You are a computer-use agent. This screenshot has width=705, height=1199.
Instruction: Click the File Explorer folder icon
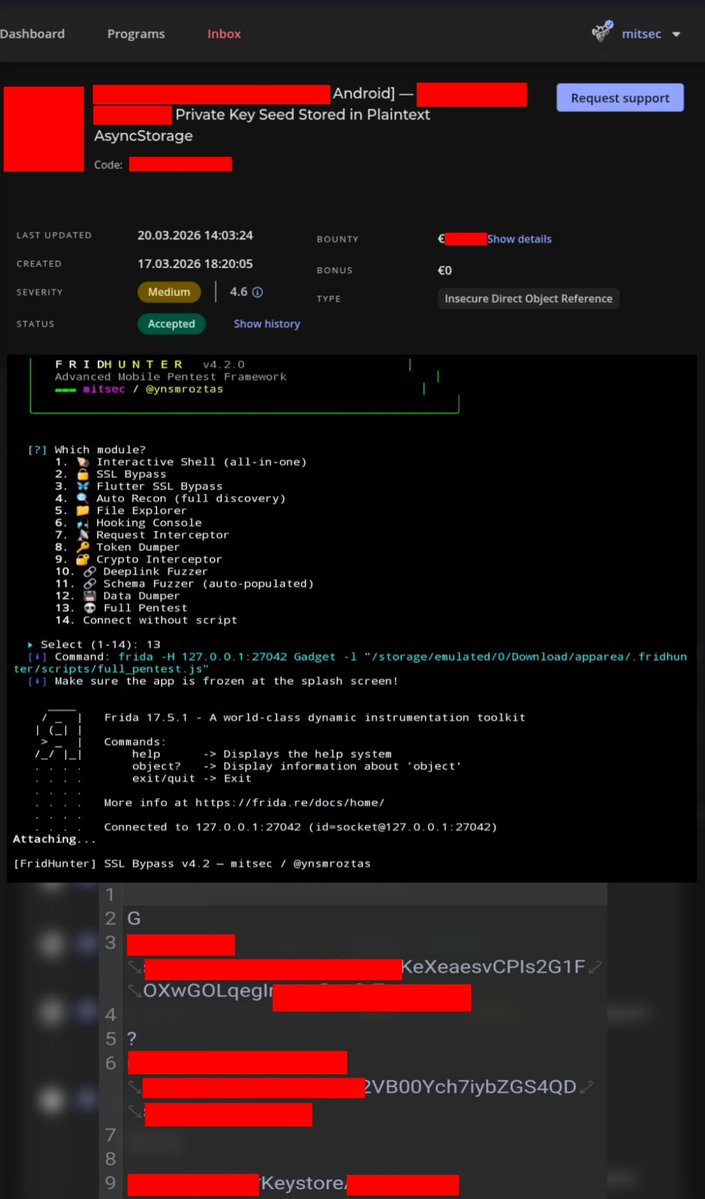[x=83, y=511]
